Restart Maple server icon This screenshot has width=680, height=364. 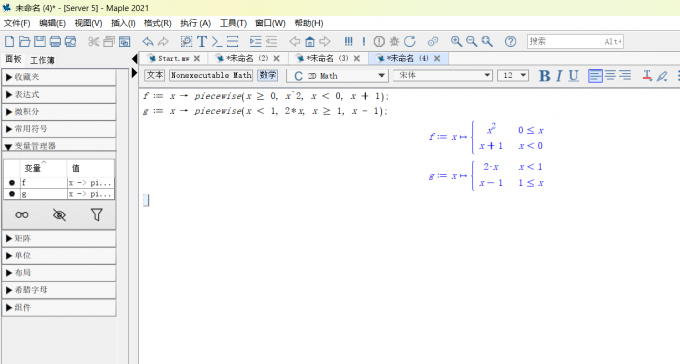pyautogui.click(x=410, y=41)
